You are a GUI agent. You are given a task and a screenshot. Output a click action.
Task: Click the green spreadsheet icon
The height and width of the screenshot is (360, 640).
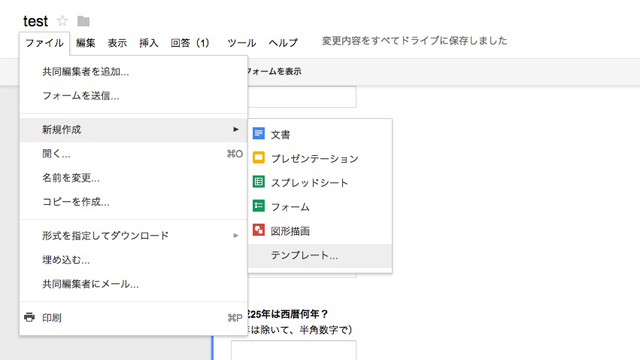click(x=258, y=182)
